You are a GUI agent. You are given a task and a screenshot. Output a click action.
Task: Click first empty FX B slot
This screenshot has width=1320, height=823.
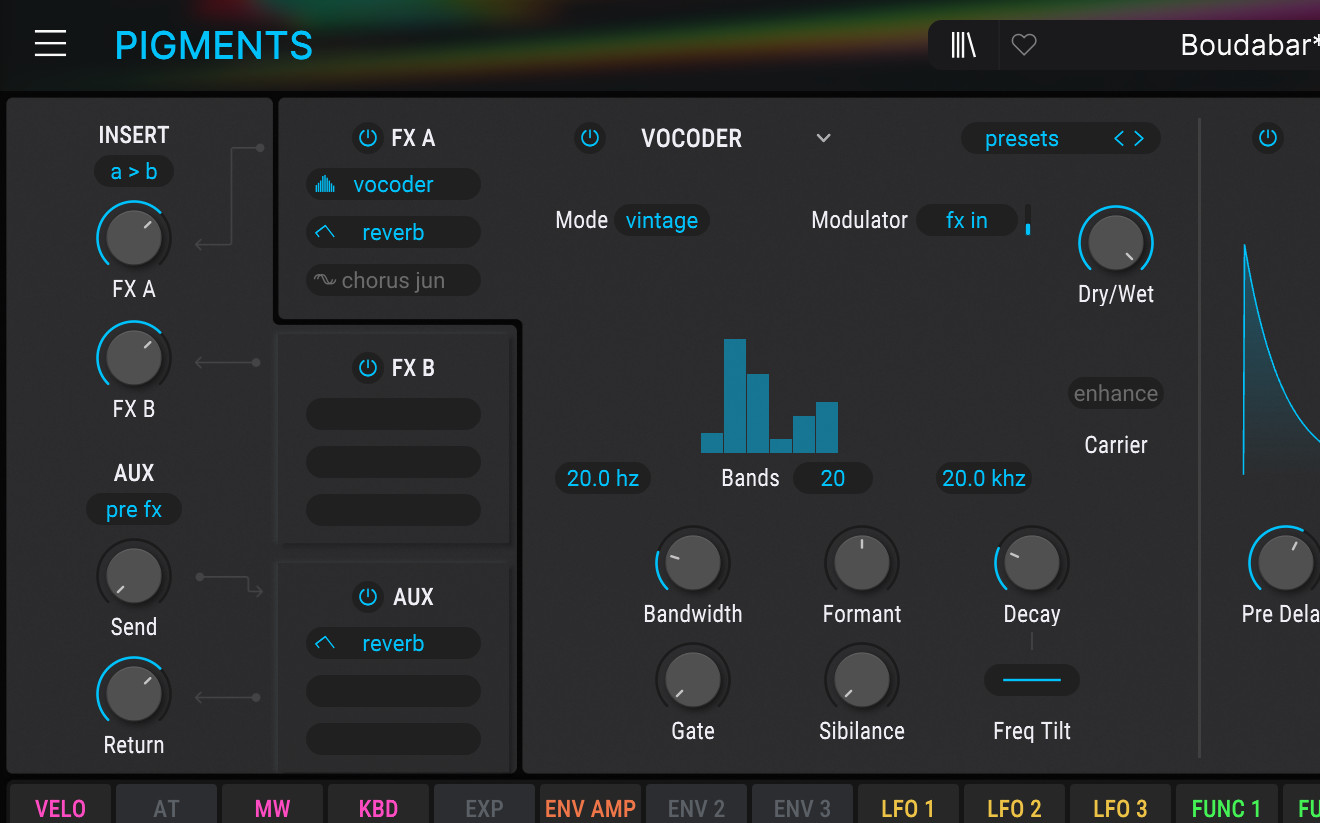393,414
